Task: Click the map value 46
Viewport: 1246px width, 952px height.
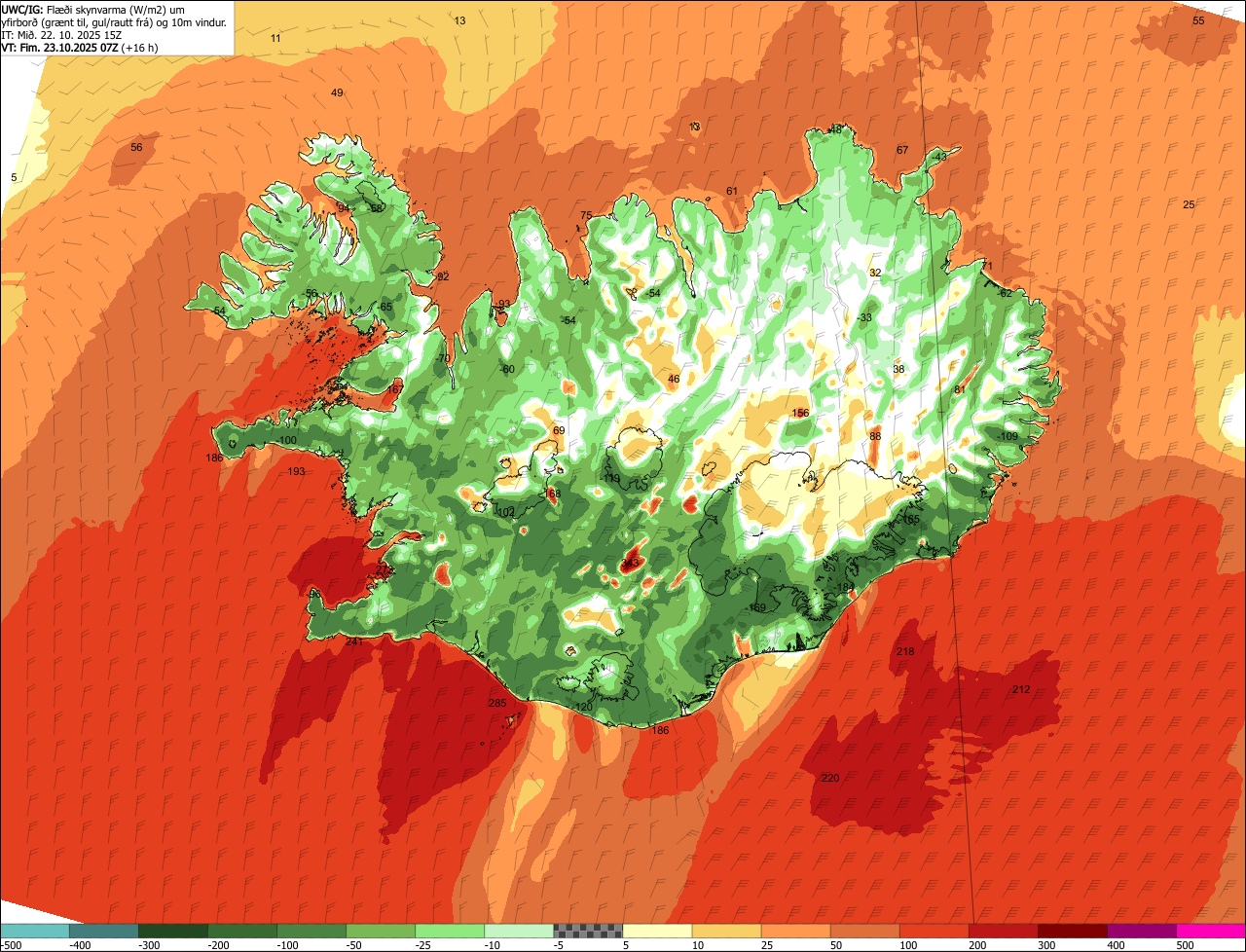Action: 674,379
